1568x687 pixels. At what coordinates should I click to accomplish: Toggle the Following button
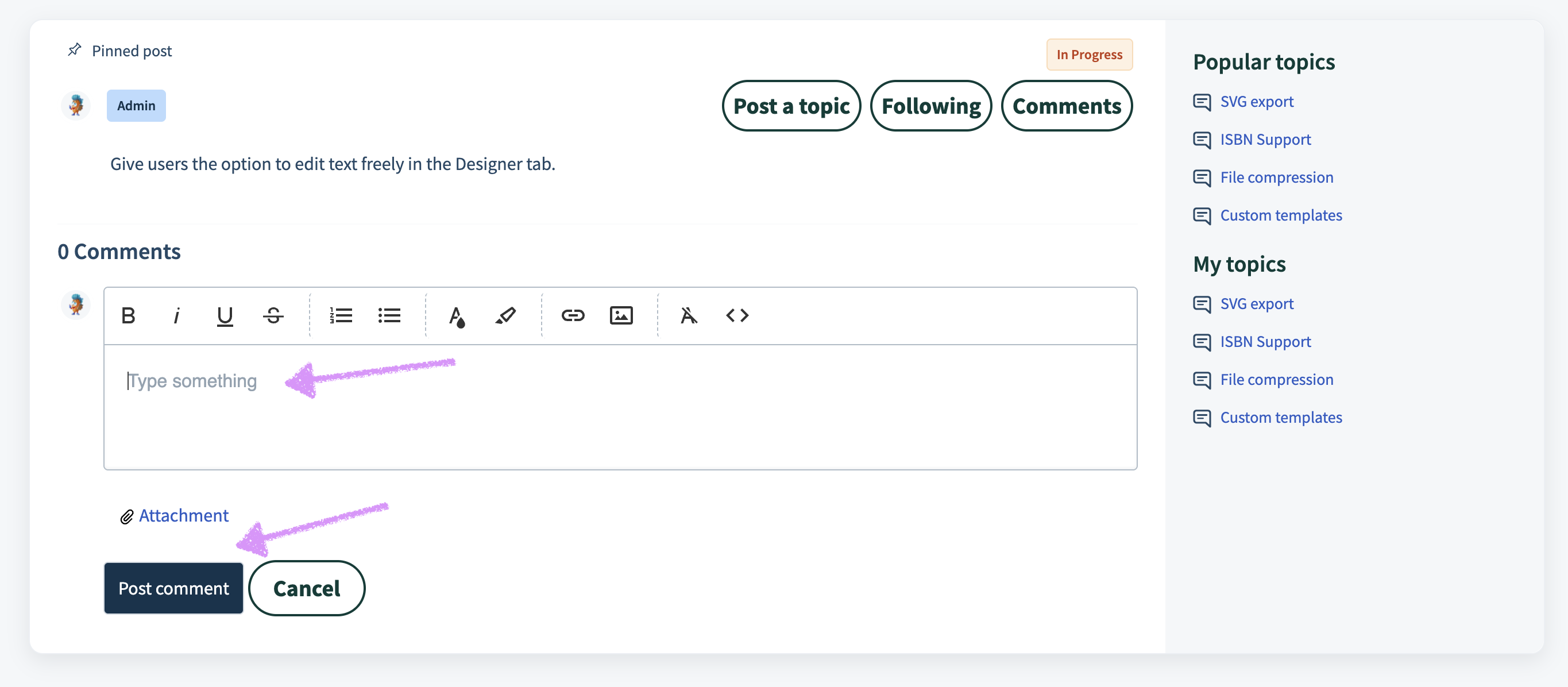coord(930,106)
